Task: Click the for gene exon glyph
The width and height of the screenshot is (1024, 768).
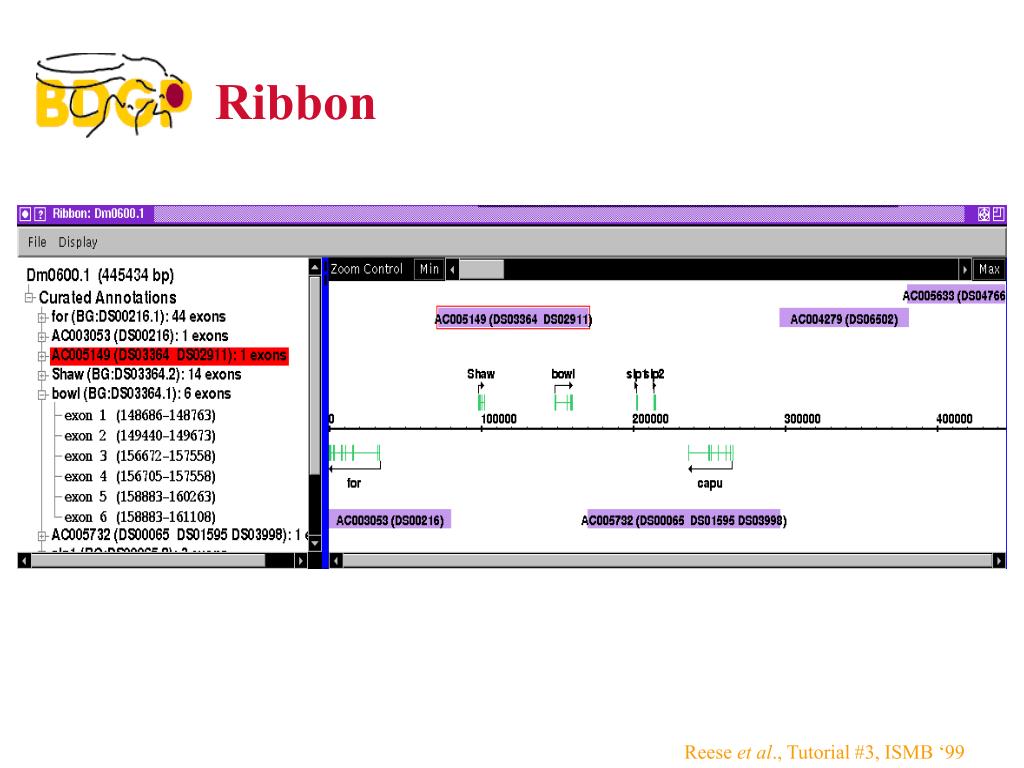Action: 355,452
